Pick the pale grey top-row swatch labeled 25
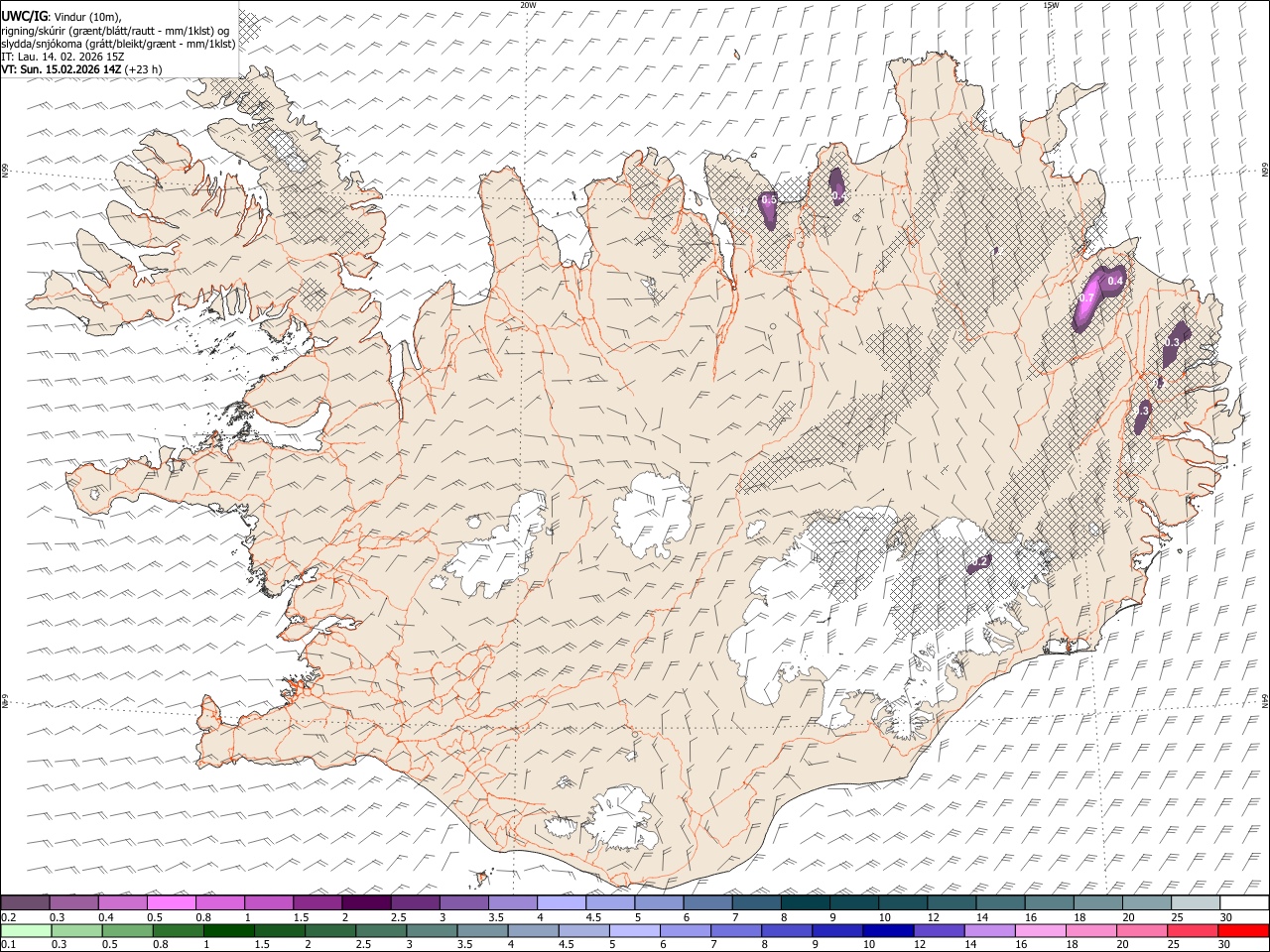The height and width of the screenshot is (952, 1270). (x=1196, y=902)
